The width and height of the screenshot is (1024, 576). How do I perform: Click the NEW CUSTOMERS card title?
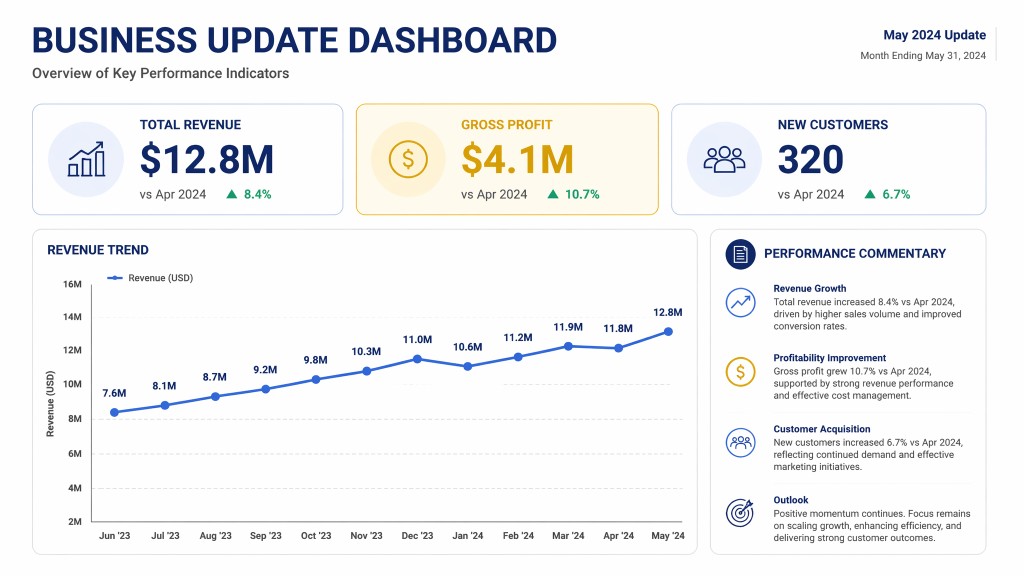coord(833,125)
